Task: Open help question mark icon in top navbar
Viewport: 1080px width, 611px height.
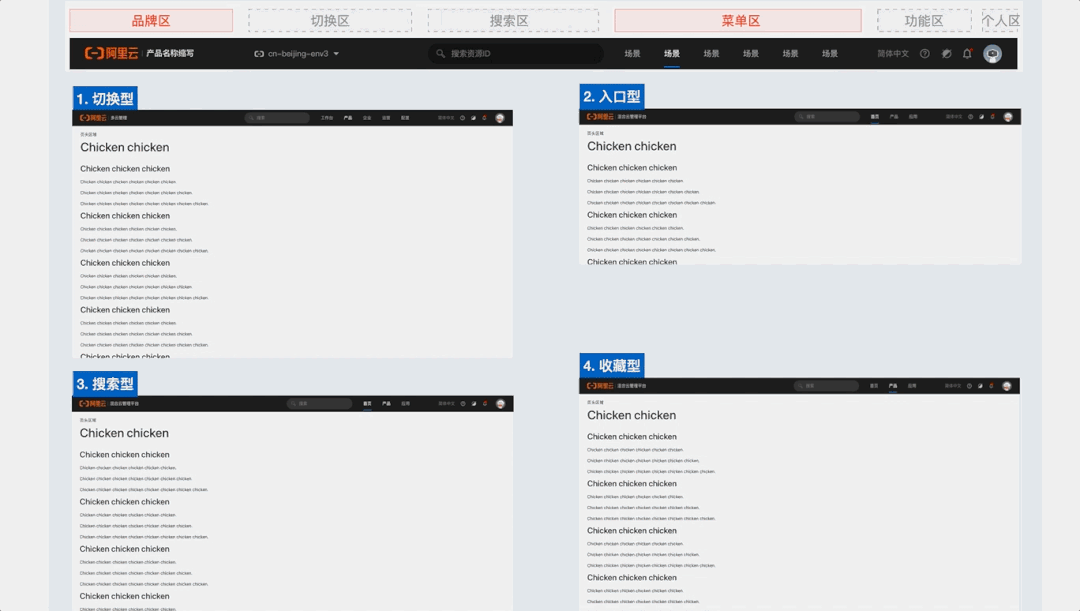Action: coord(924,54)
